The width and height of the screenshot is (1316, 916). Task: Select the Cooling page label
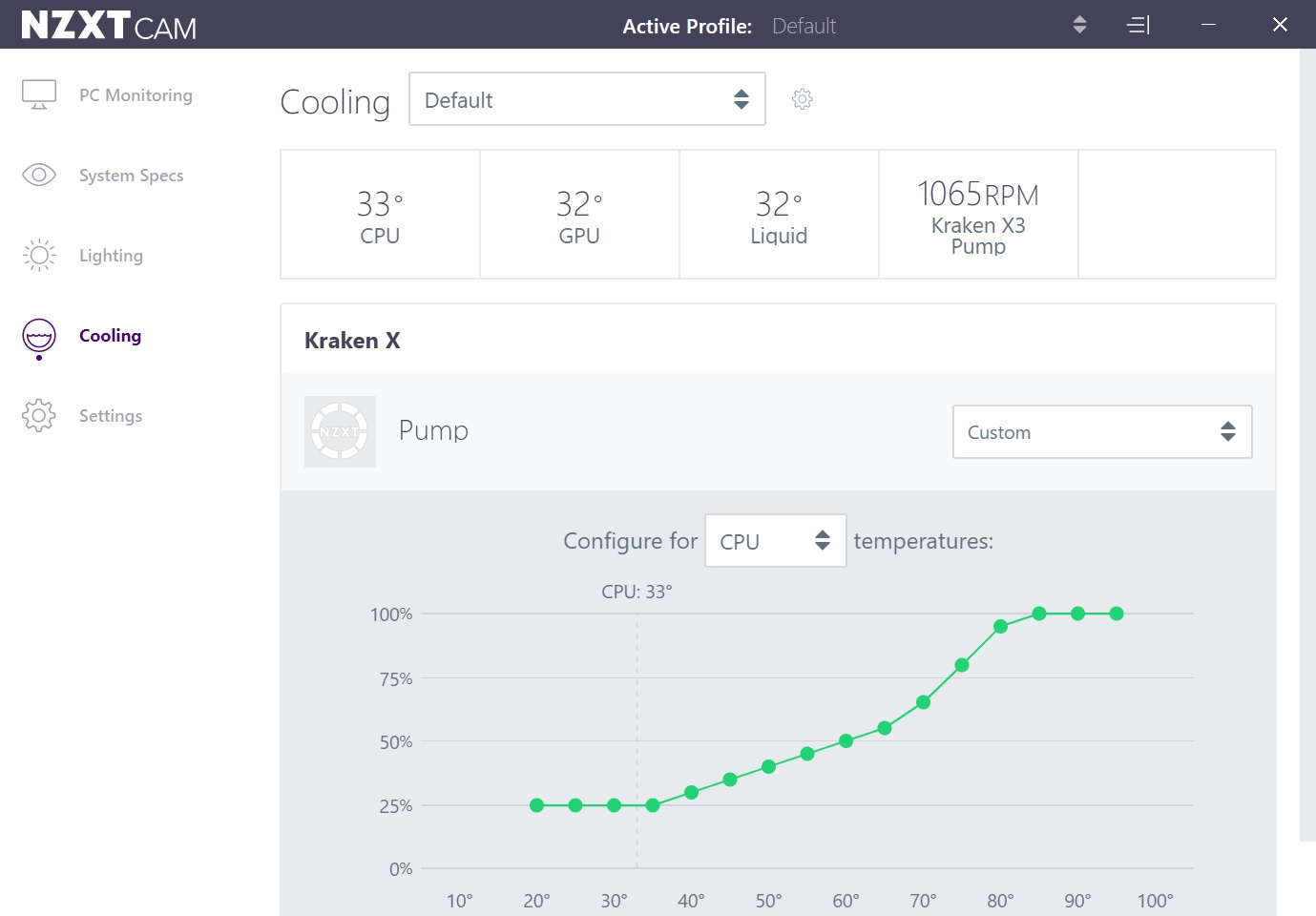[x=110, y=336]
